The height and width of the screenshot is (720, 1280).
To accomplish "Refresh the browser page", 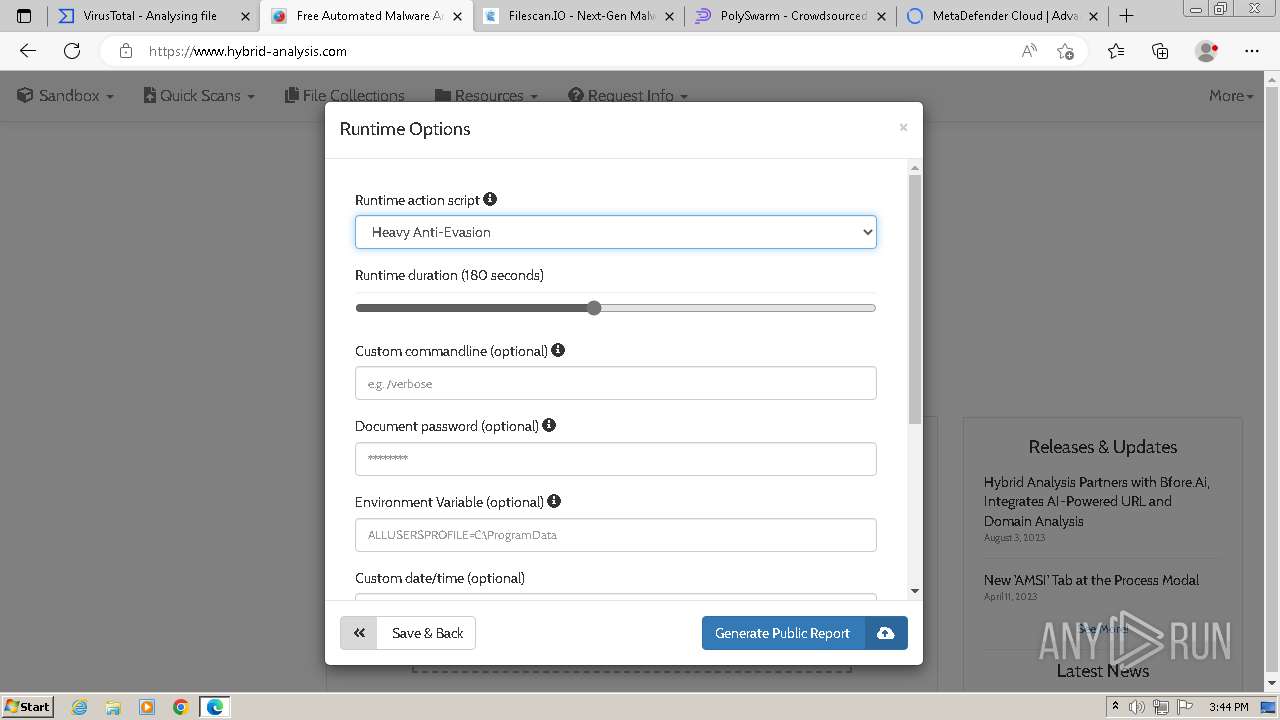I will 72,51.
